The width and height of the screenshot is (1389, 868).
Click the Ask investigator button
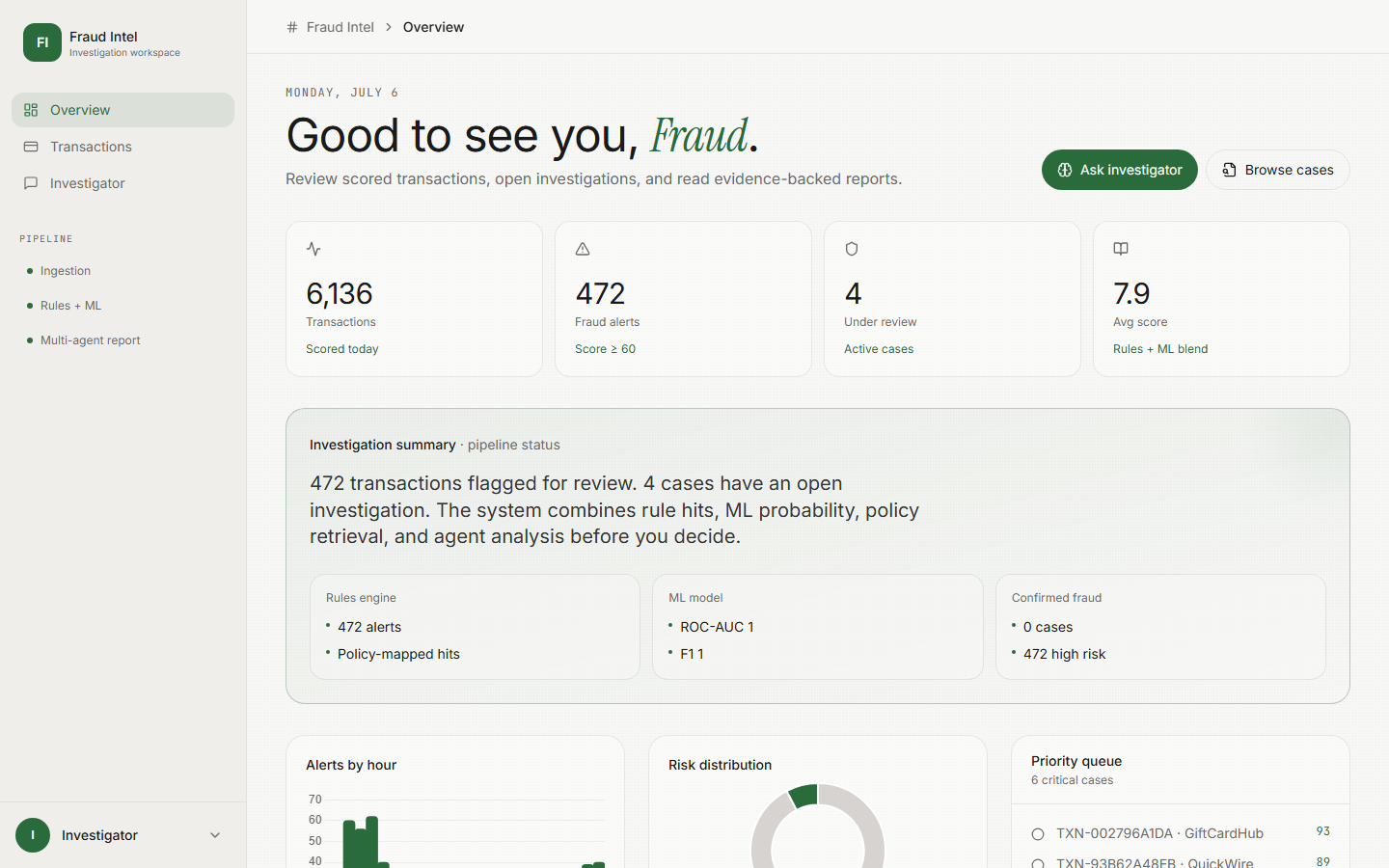(1119, 170)
